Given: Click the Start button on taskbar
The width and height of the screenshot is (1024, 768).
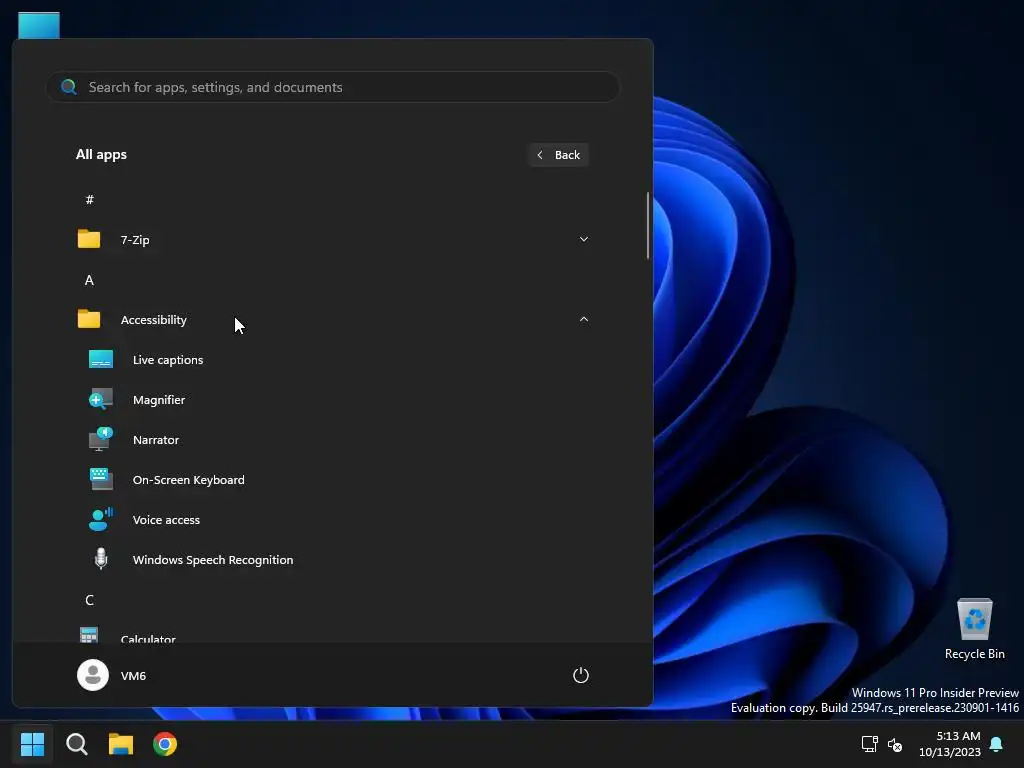Looking at the screenshot, I should pos(32,744).
